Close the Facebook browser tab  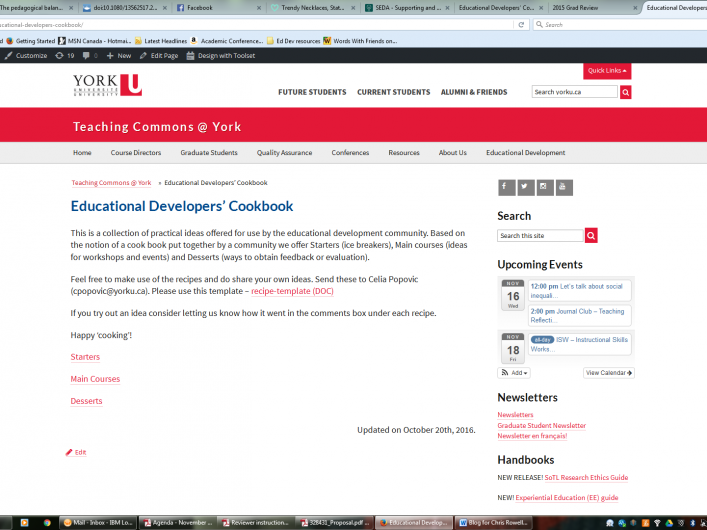[x=258, y=8]
